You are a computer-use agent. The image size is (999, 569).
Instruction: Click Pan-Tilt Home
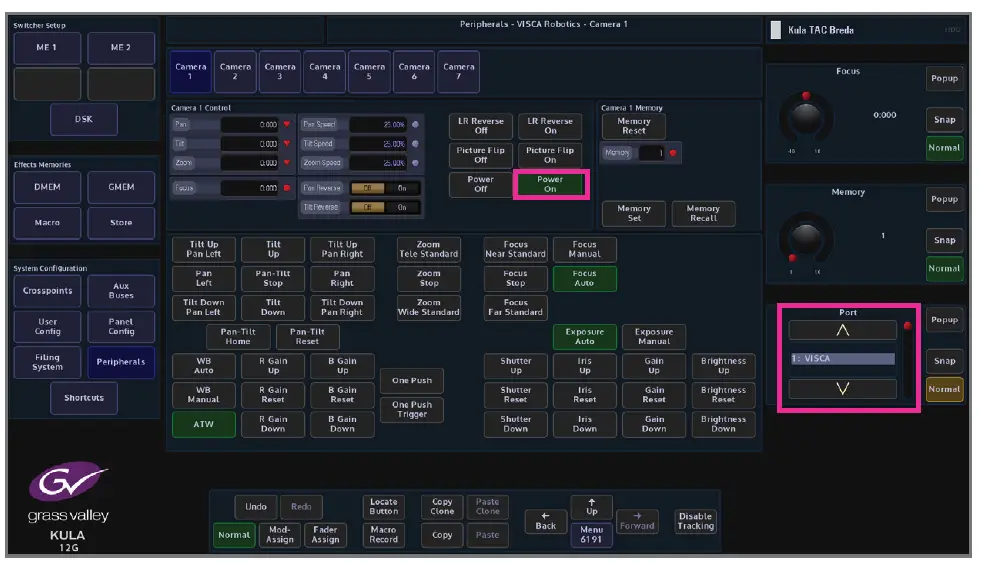[x=238, y=337]
